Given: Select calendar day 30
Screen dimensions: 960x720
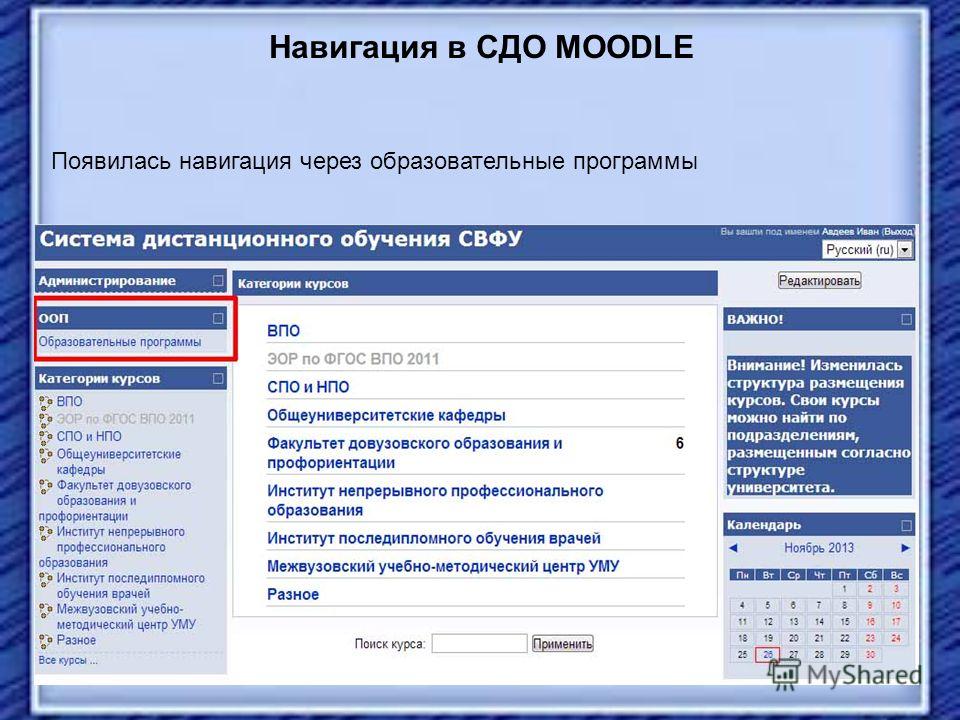Looking at the screenshot, I should (870, 654).
